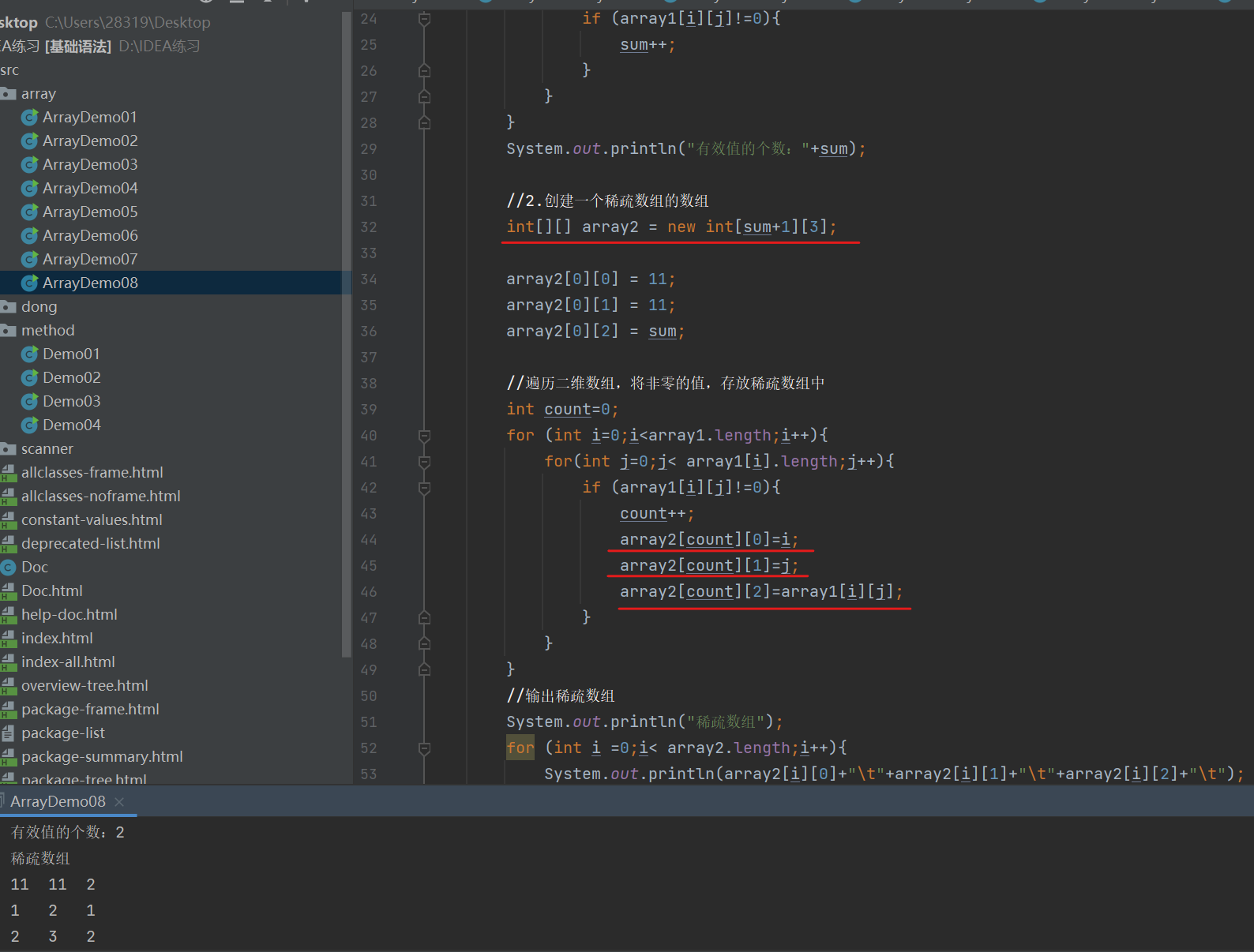1254x952 pixels.
Task: Click the file icon for package-list
Action: tap(9, 733)
